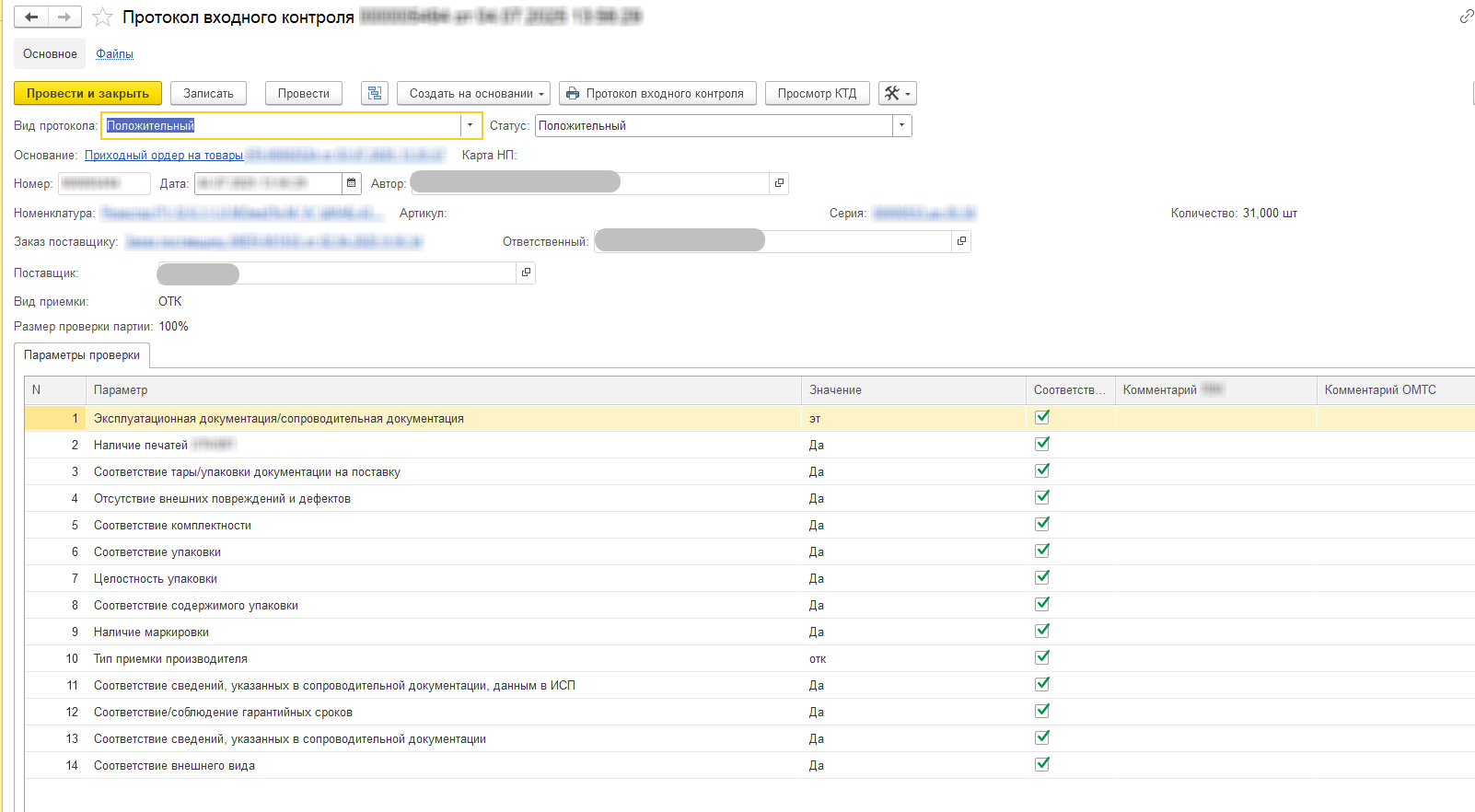Click into the Номер input field

pos(104,183)
